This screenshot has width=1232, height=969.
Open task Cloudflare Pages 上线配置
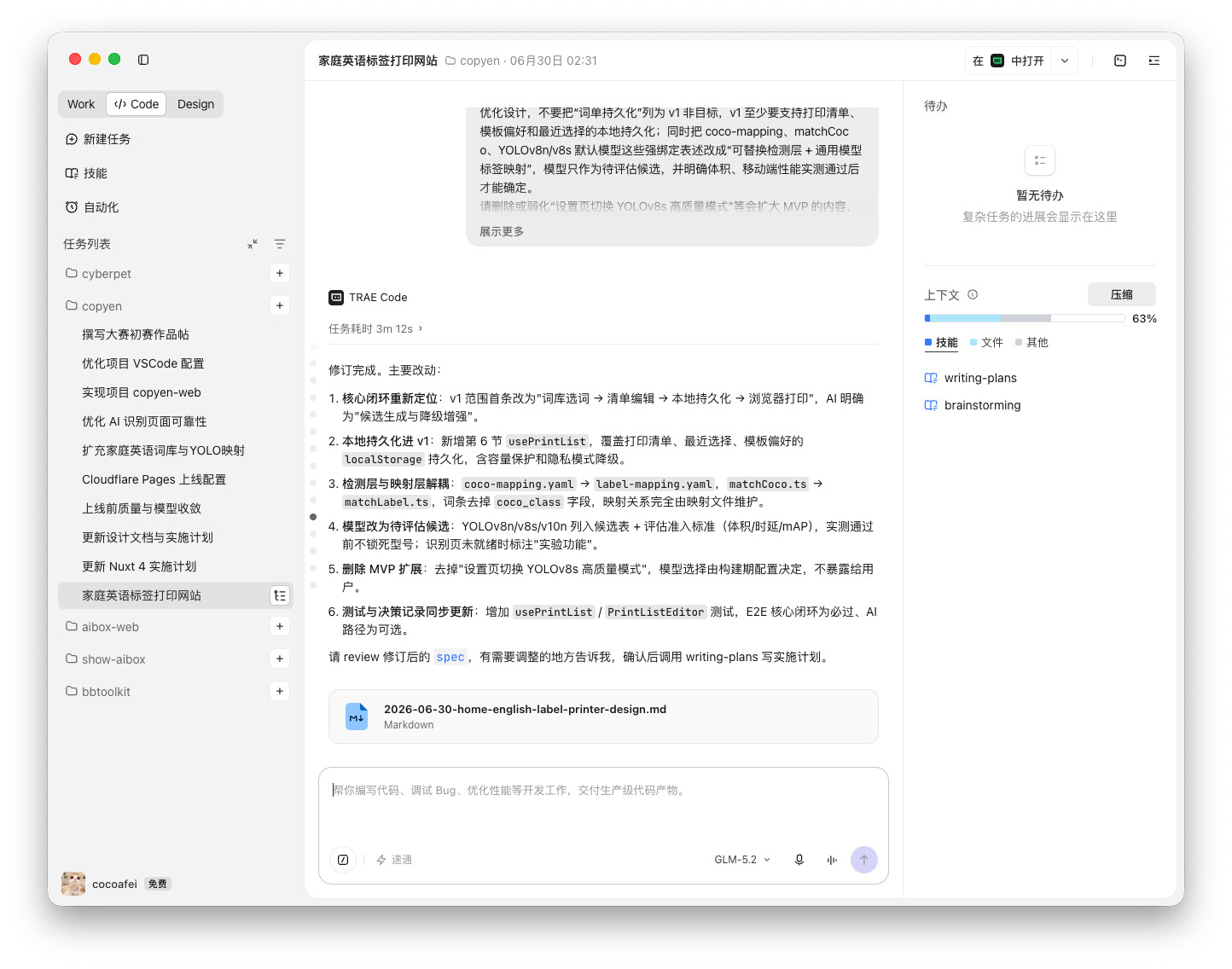point(176,479)
